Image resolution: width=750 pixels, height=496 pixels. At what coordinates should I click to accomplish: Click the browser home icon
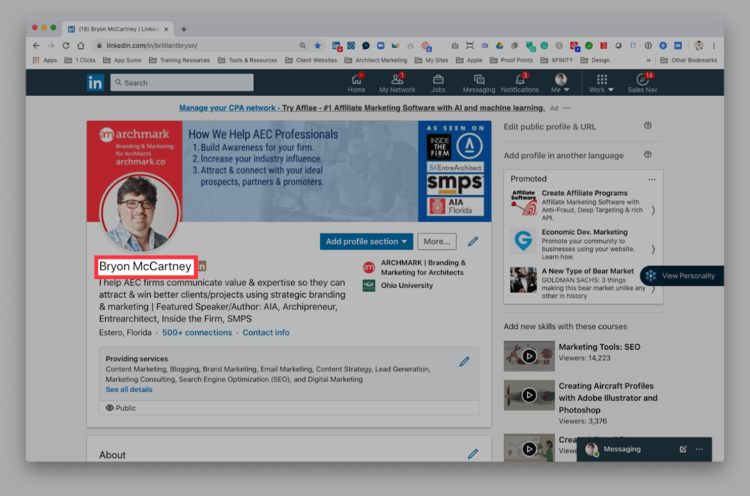pyautogui.click(x=81, y=45)
